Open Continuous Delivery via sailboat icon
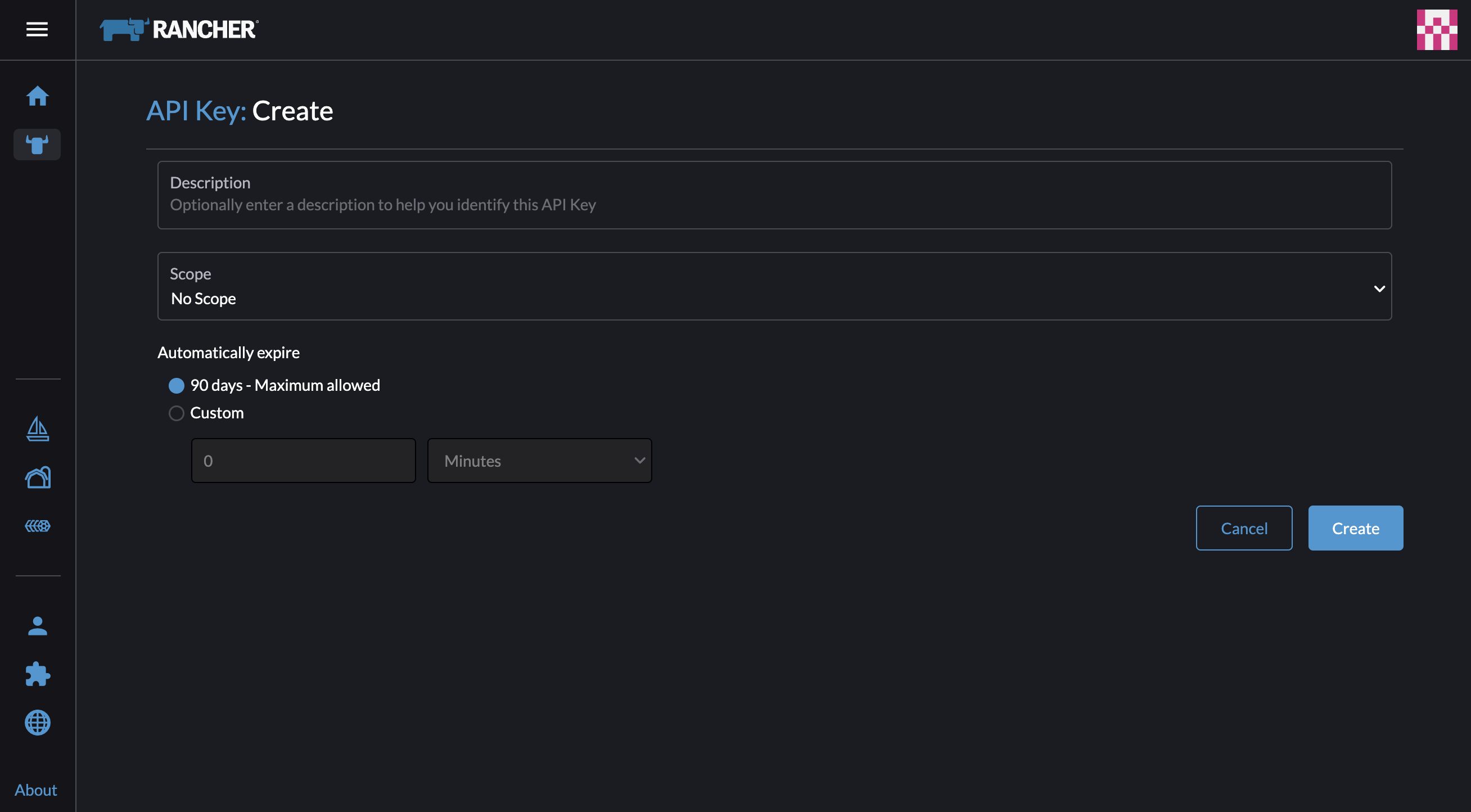Image resolution: width=1471 pixels, height=812 pixels. click(x=37, y=429)
